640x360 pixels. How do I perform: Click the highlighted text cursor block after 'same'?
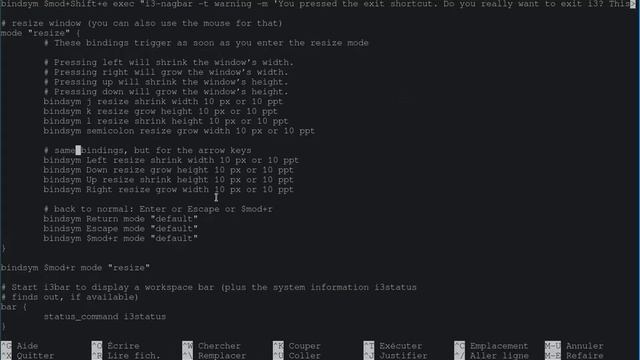tap(78, 151)
